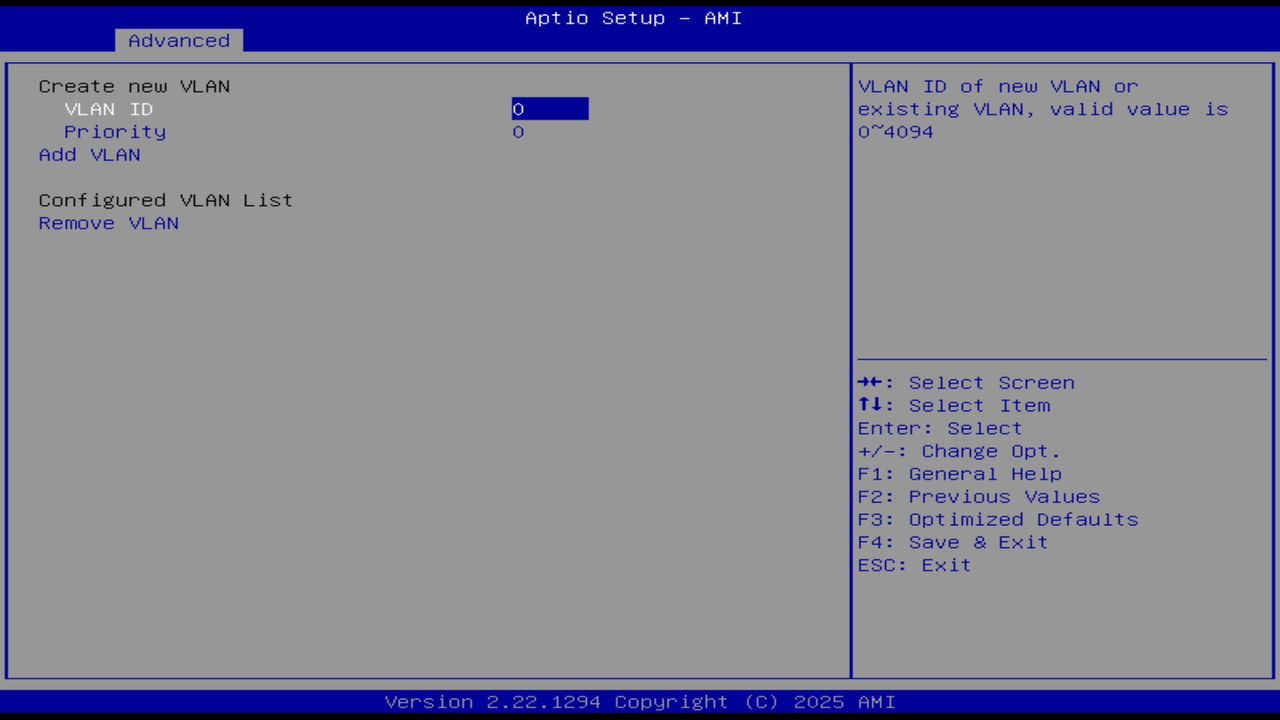Screen dimensions: 1280x720
Task: Activate the Add VLAN command
Action: coord(89,154)
